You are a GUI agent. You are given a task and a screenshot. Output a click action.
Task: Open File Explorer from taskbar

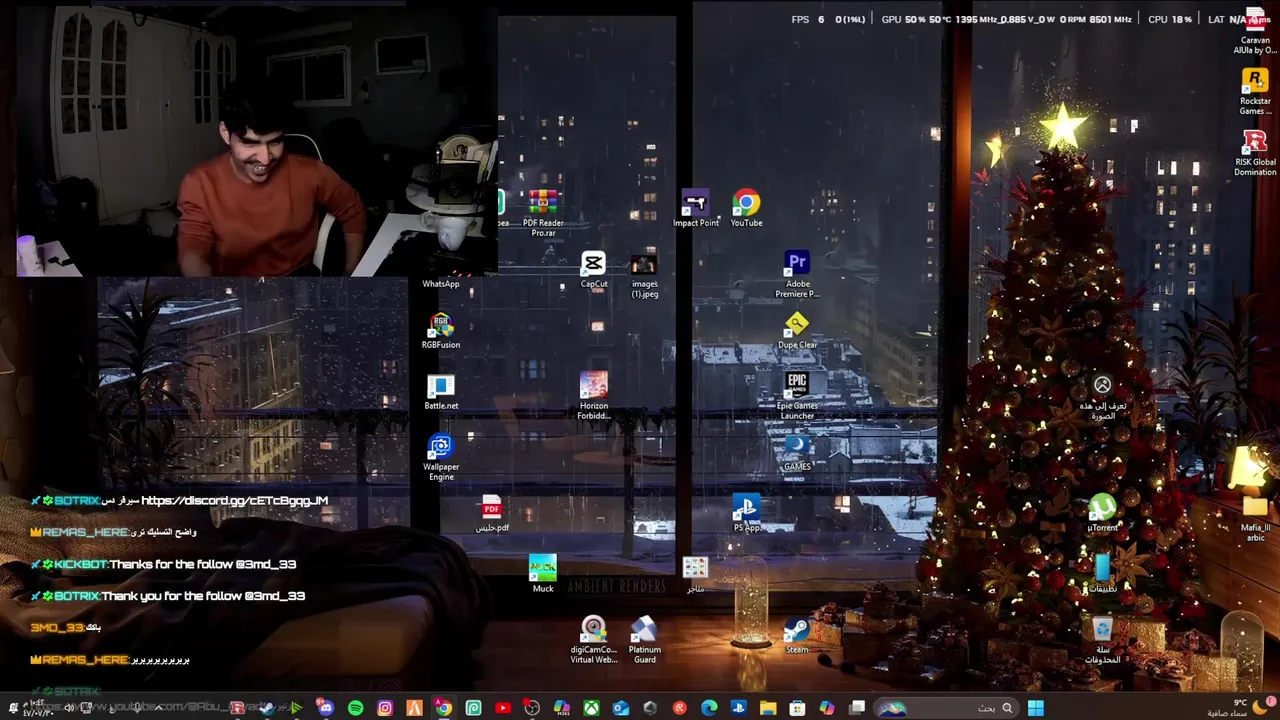[768, 708]
